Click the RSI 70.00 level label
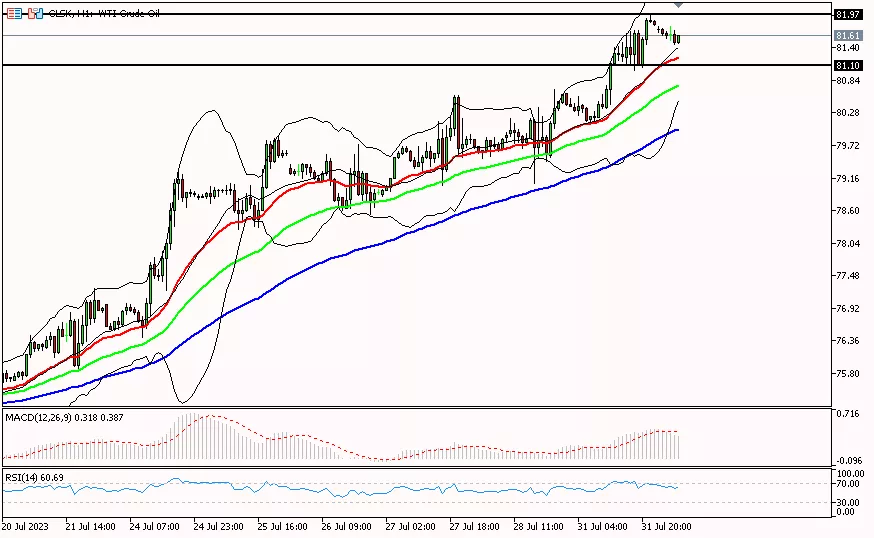The image size is (874, 538). pos(848,484)
